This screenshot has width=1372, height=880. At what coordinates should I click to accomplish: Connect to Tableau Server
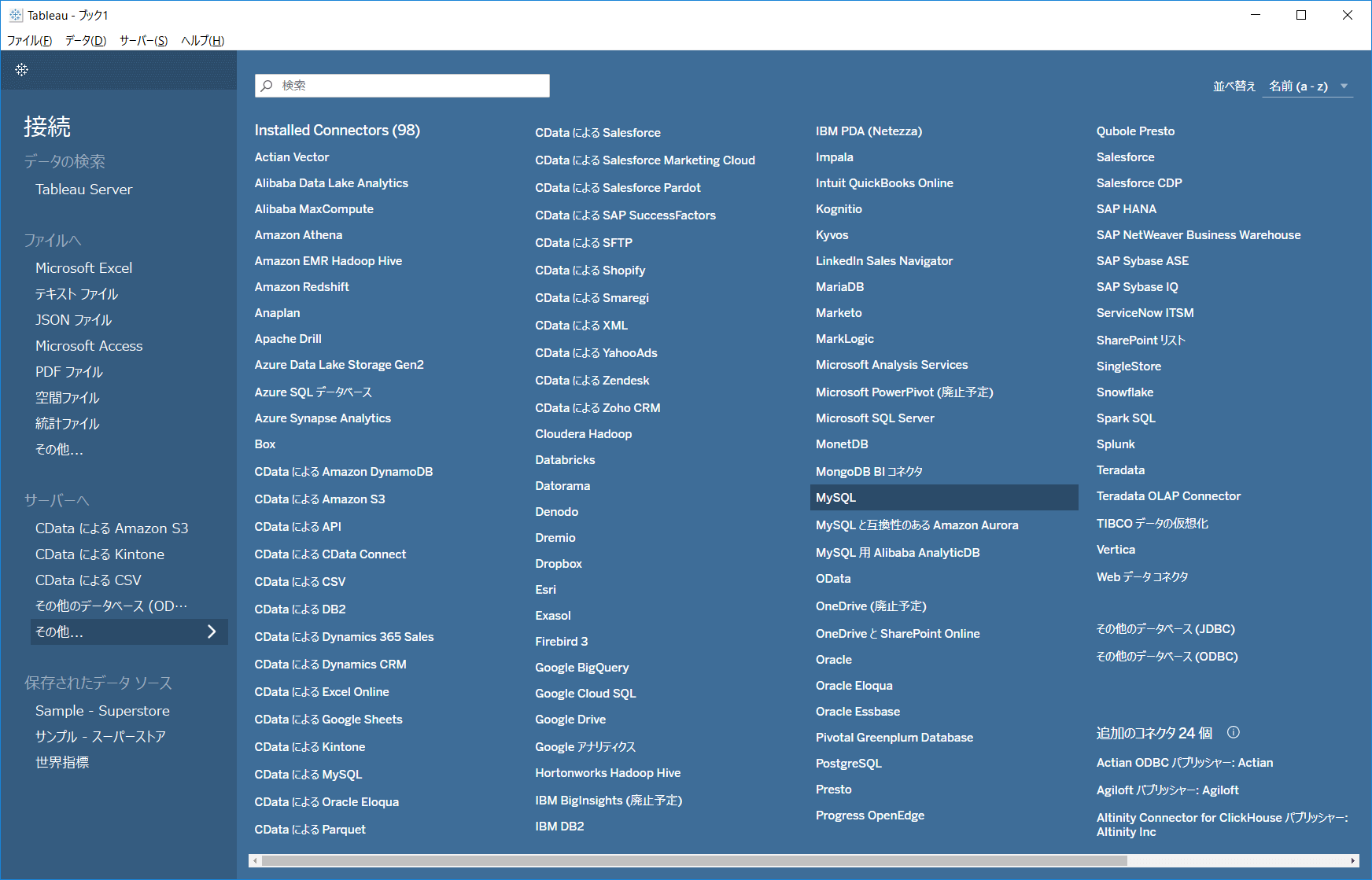(84, 190)
